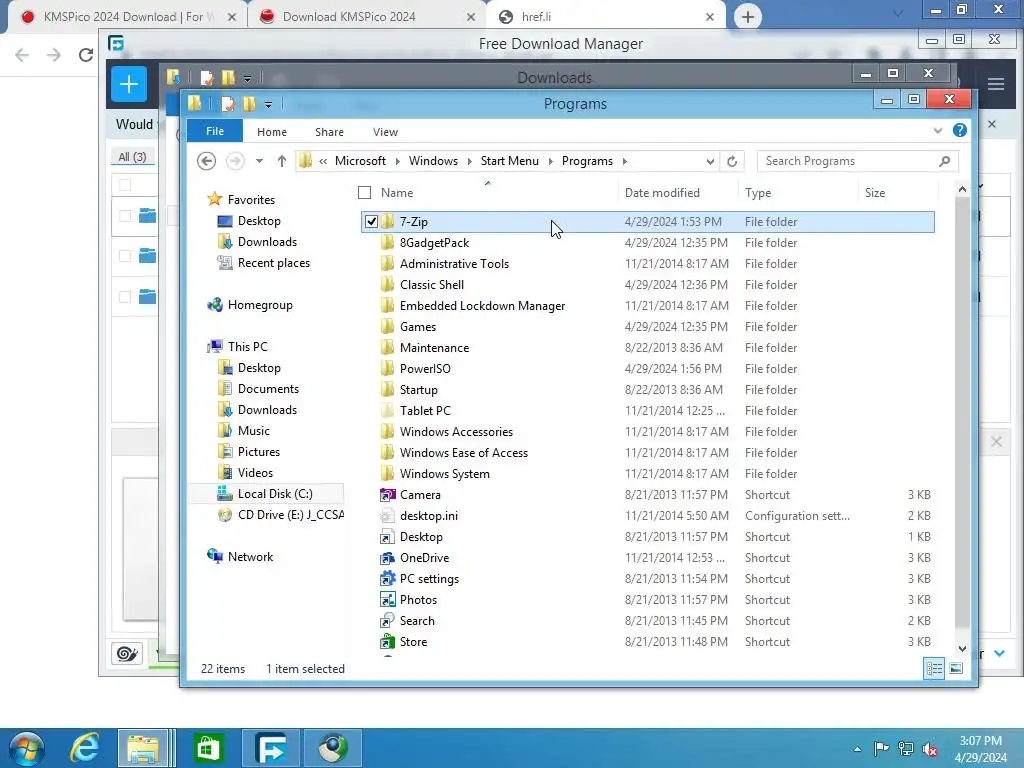The image size is (1024, 768).
Task: Reload the browser page
Action: pyautogui.click(x=86, y=55)
